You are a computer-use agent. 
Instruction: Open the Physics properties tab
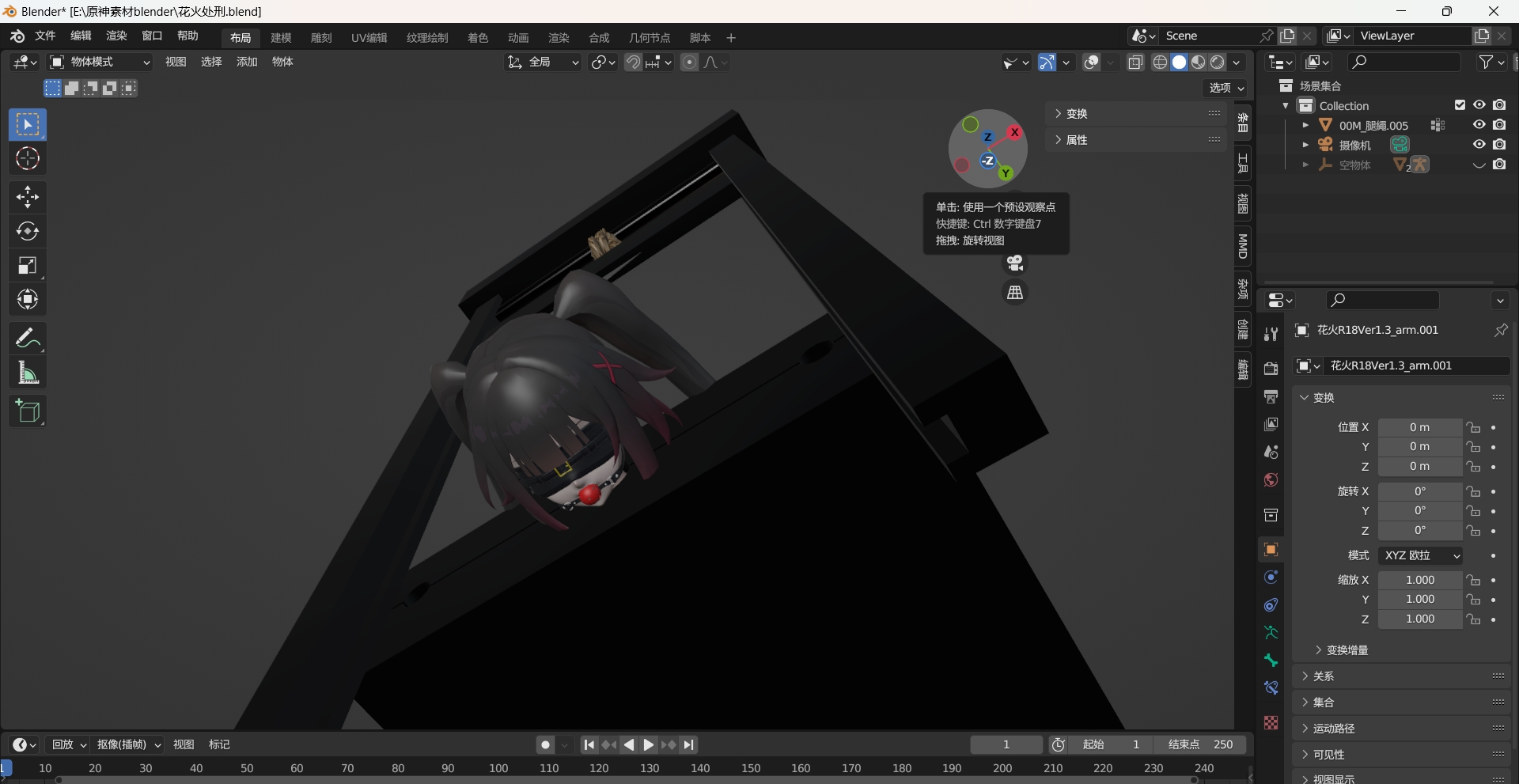coord(1271,578)
